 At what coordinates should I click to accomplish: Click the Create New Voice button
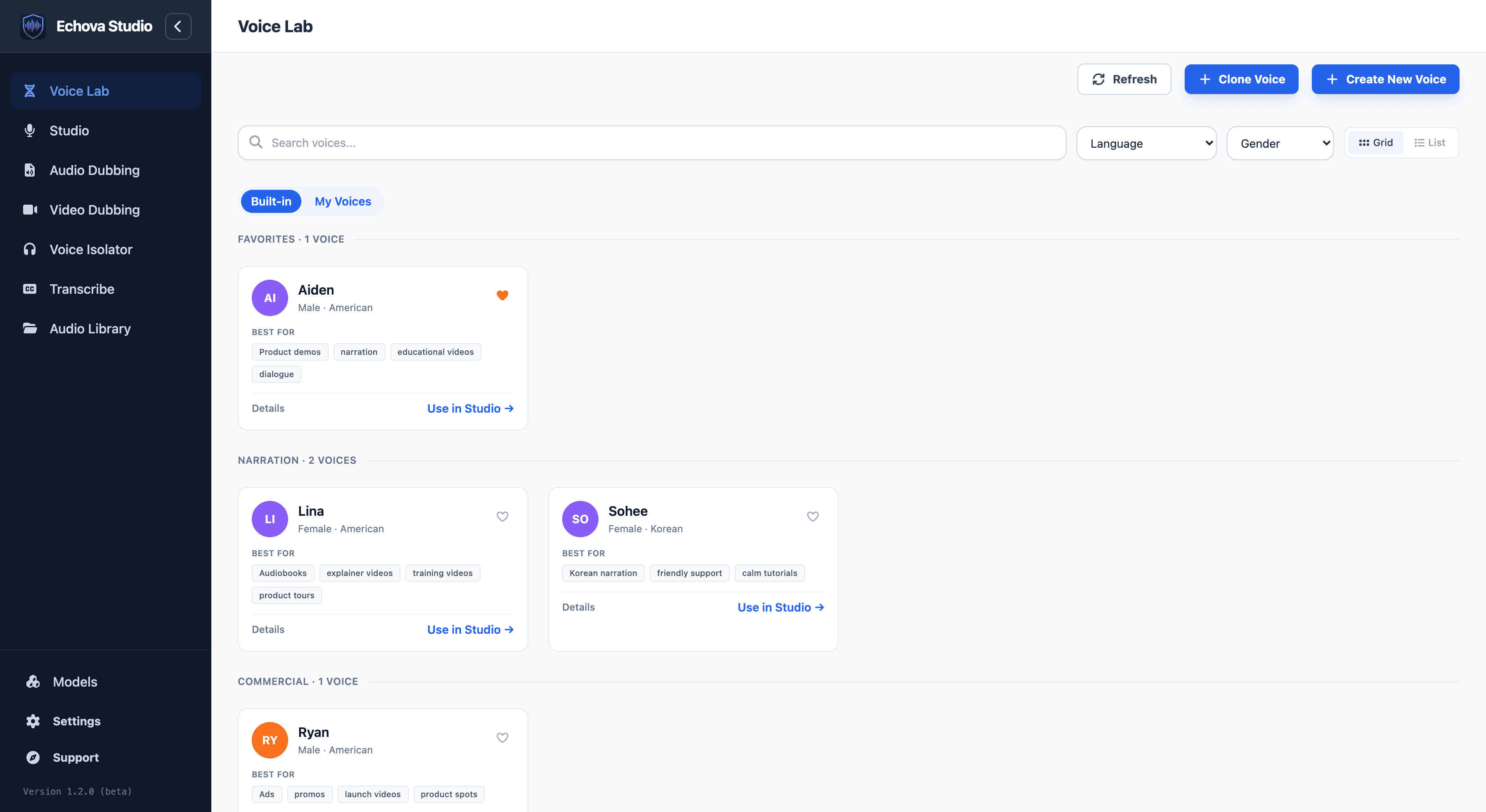1386,79
